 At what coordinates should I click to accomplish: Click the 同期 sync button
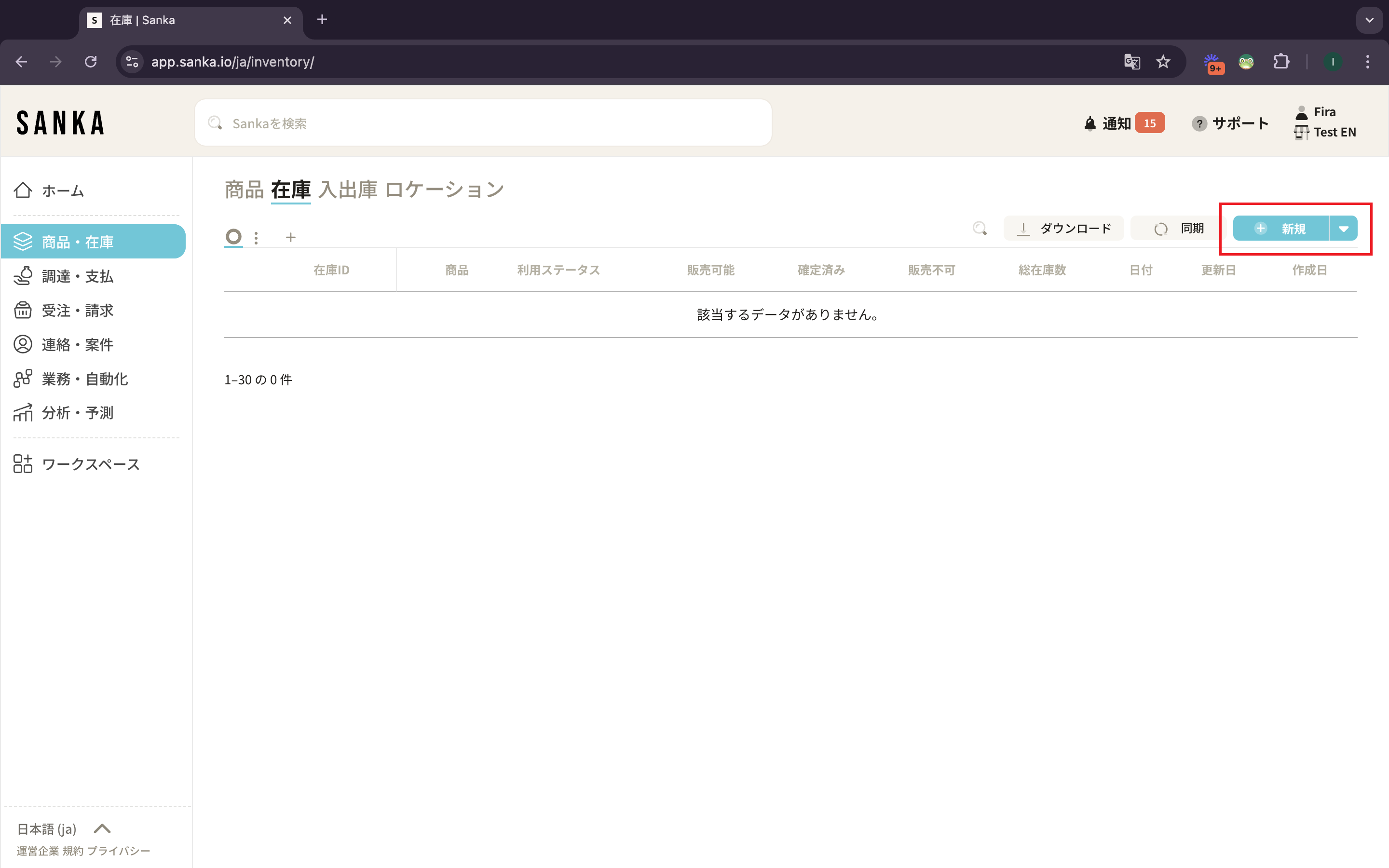pyautogui.click(x=1179, y=229)
